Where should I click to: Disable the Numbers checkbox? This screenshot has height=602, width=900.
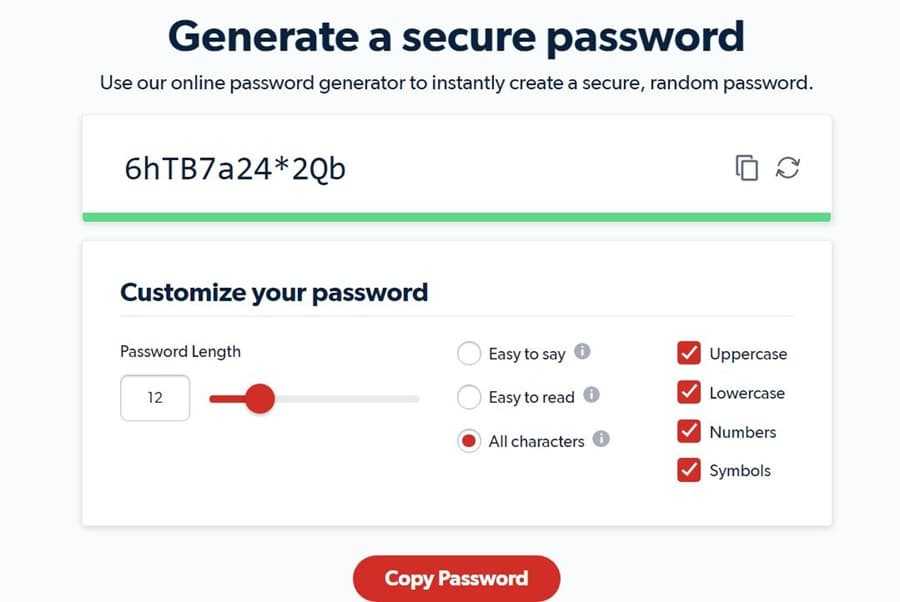point(689,431)
